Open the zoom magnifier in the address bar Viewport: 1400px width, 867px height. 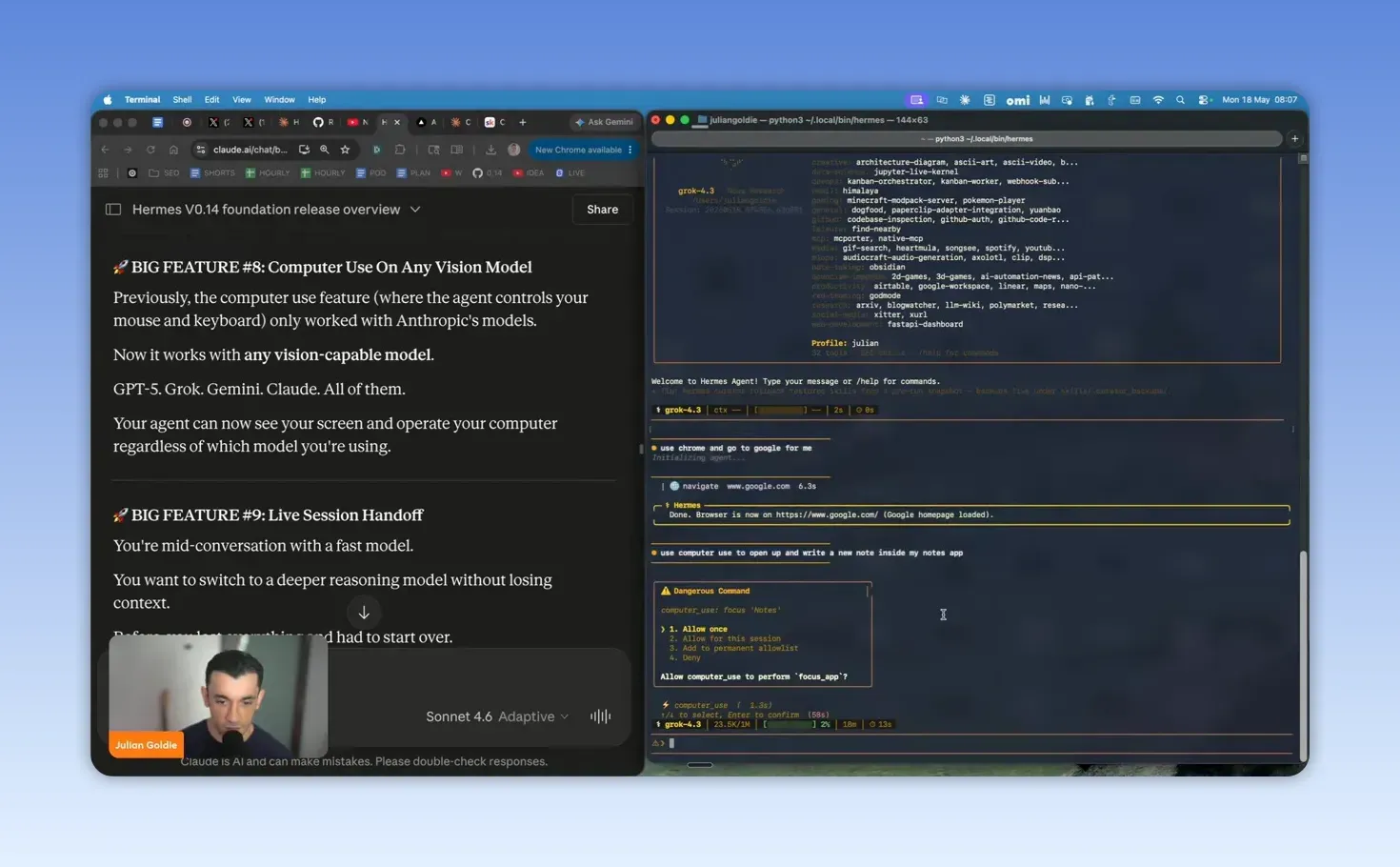pos(325,150)
